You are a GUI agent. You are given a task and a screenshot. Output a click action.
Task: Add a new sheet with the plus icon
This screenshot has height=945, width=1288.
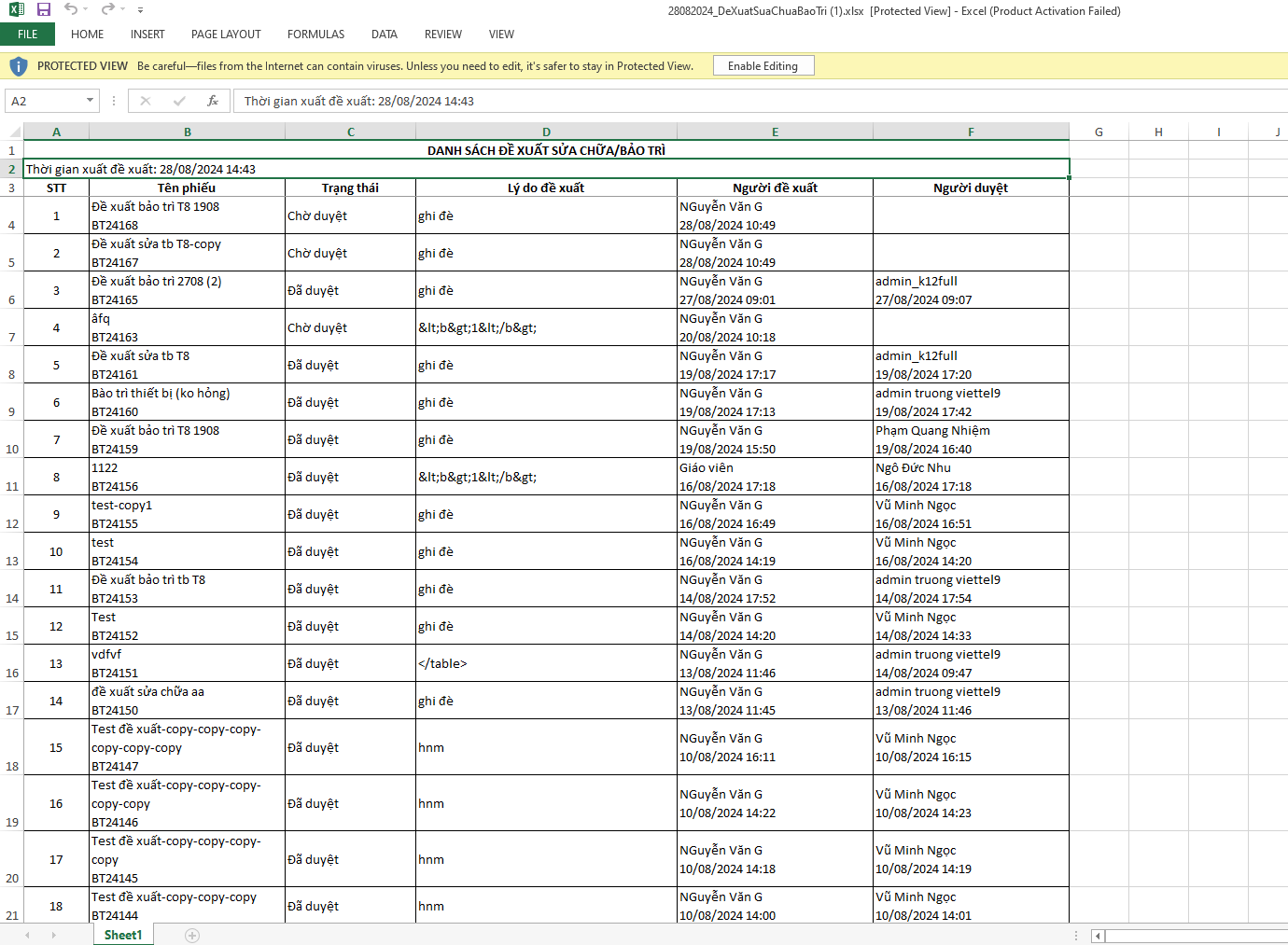tap(192, 935)
